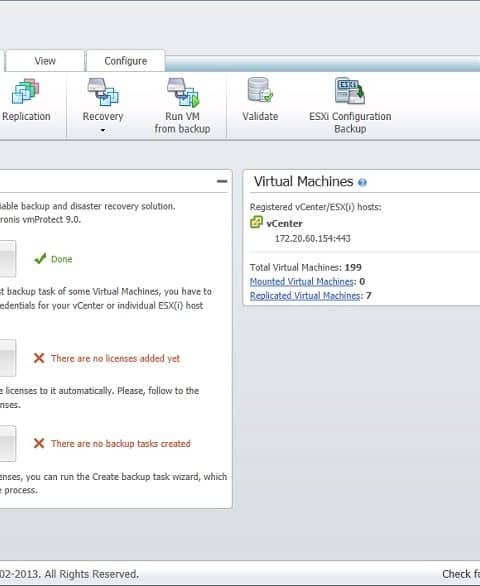Open Replicated Virtual Machines link
This screenshot has width=480, height=586.
click(x=305, y=296)
